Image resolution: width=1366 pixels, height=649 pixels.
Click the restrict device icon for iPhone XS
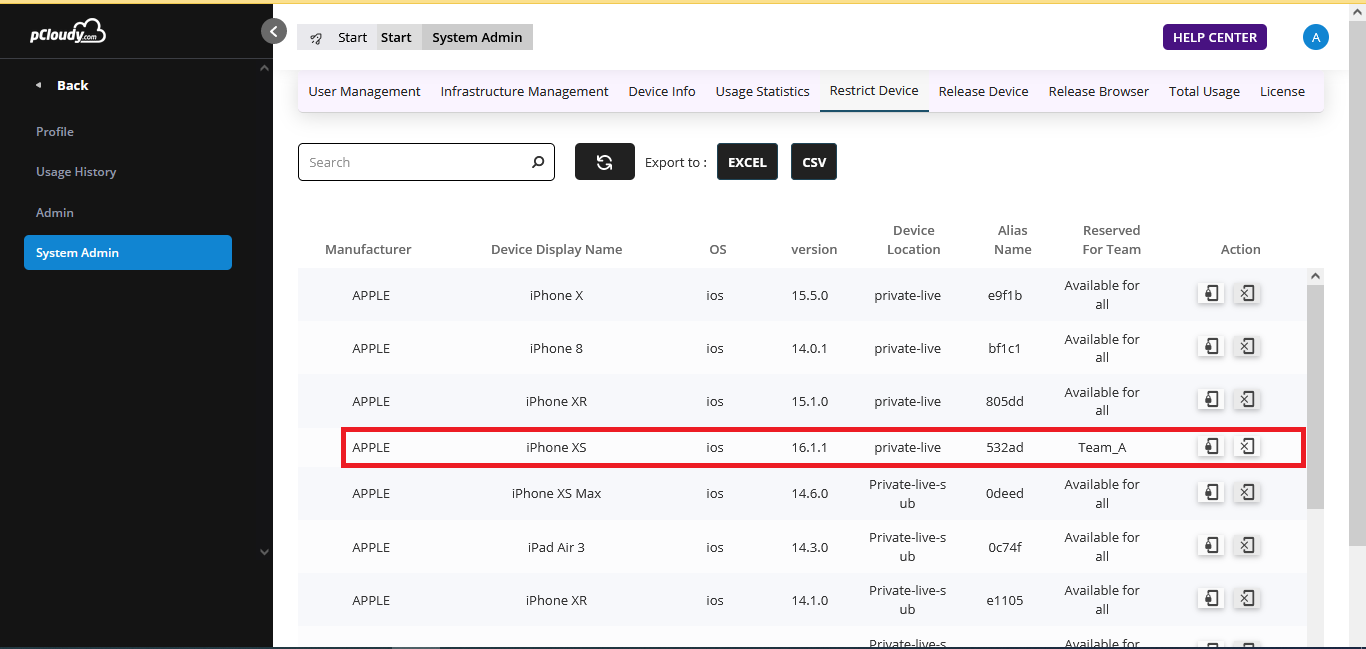pyautogui.click(x=1211, y=446)
